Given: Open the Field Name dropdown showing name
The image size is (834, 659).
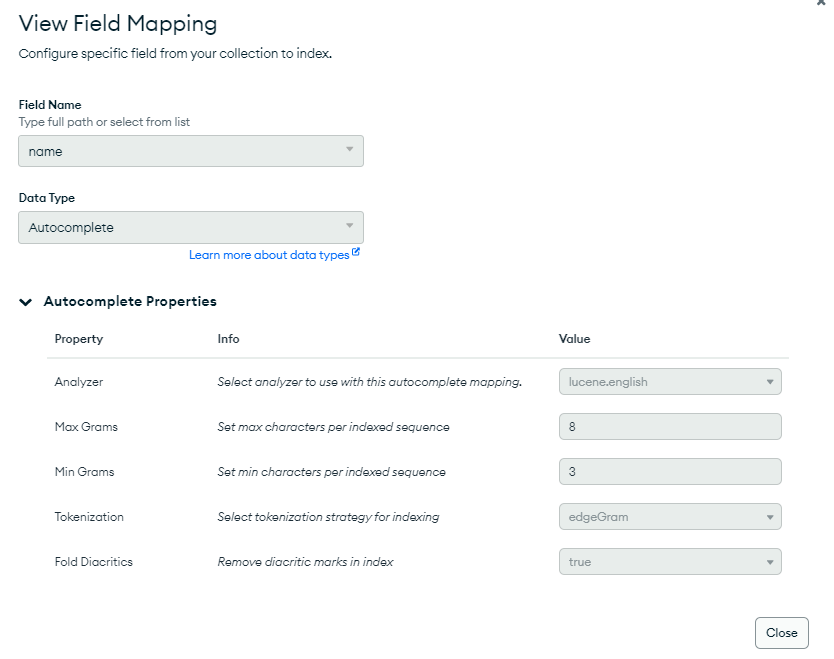Looking at the screenshot, I should click(191, 151).
